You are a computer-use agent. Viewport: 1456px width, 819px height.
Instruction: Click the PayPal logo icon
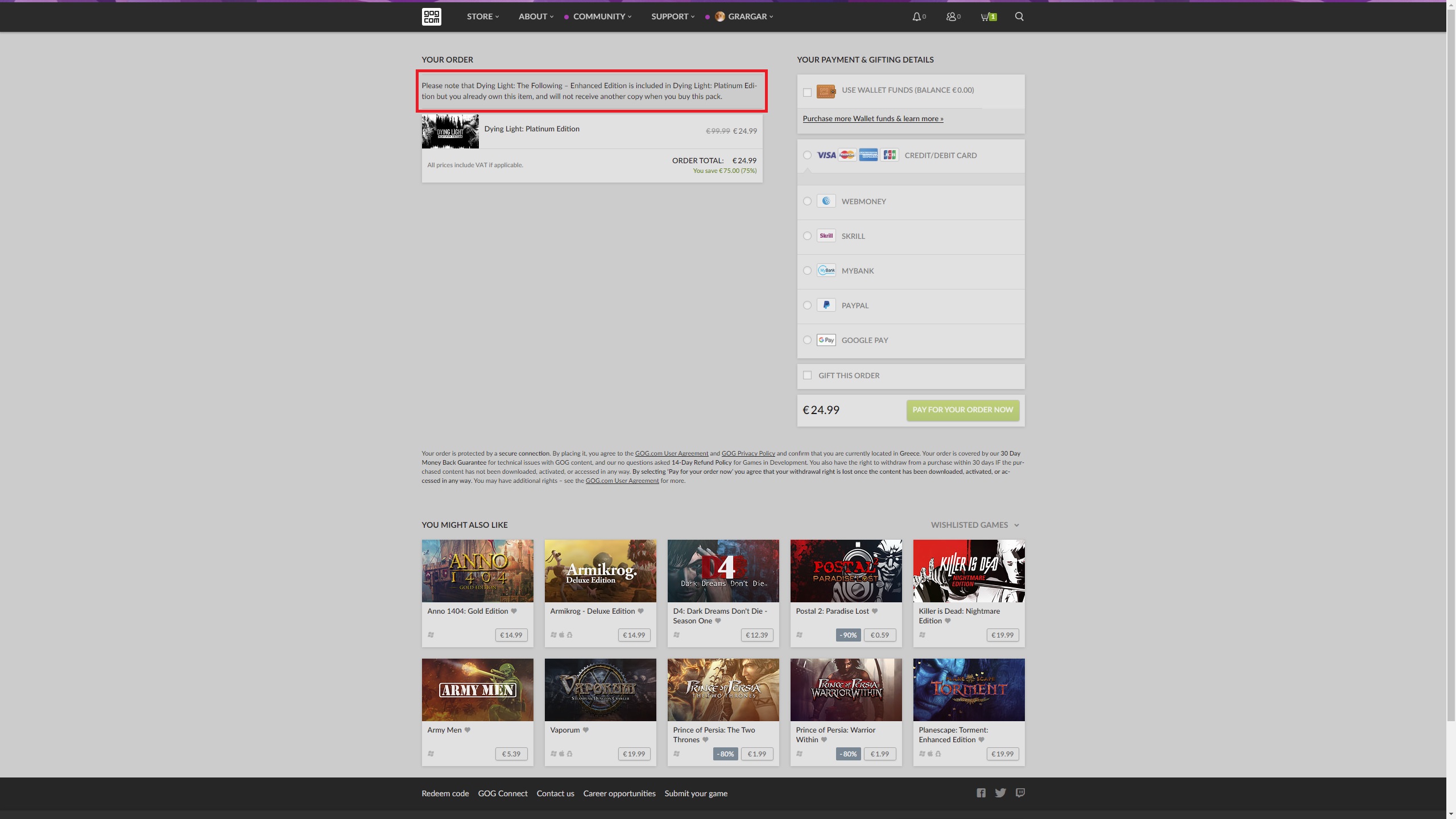pos(826,305)
